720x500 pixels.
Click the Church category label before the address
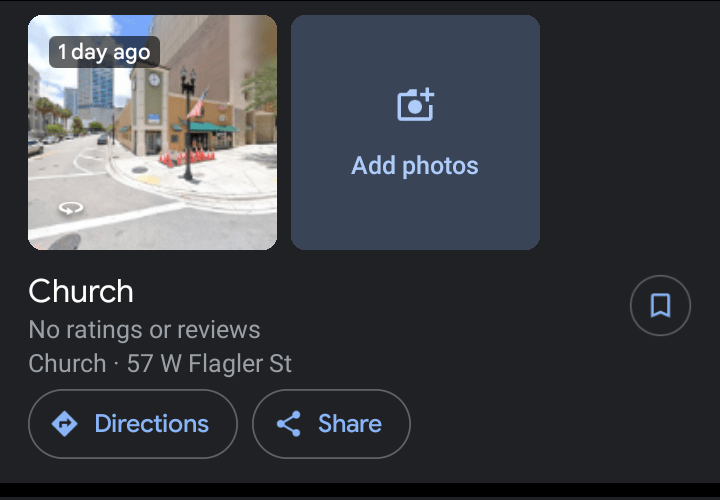click(x=67, y=363)
